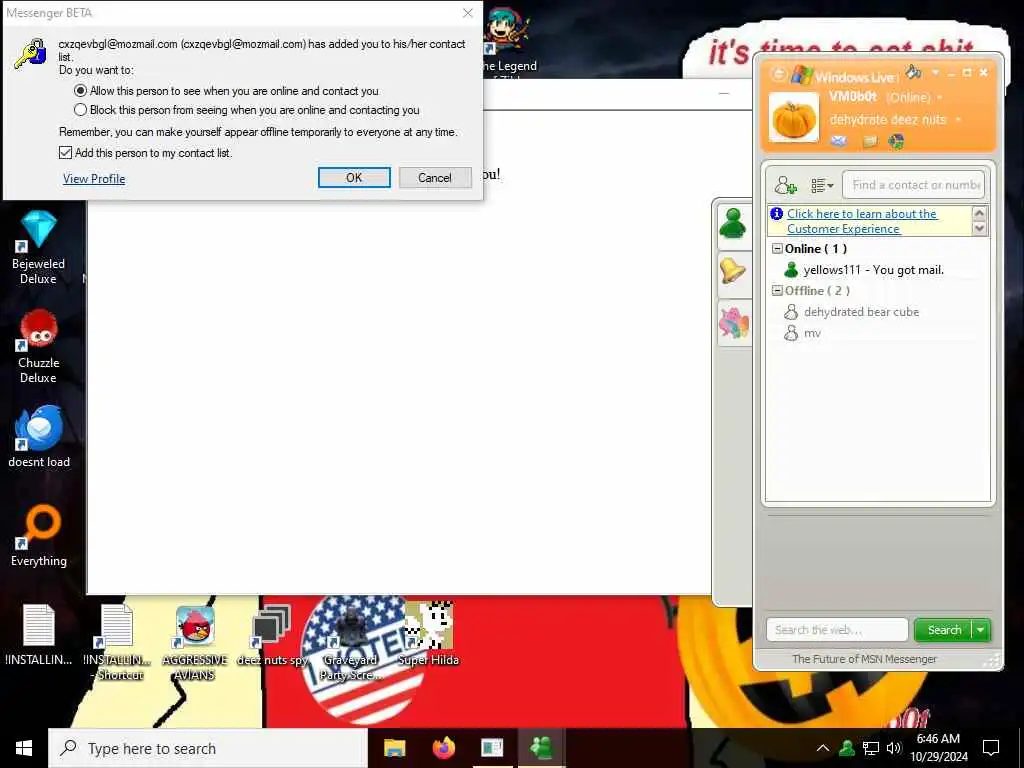Open the VM0b0t status dropdown arrow
This screenshot has height=768, width=1024.
(x=940, y=98)
